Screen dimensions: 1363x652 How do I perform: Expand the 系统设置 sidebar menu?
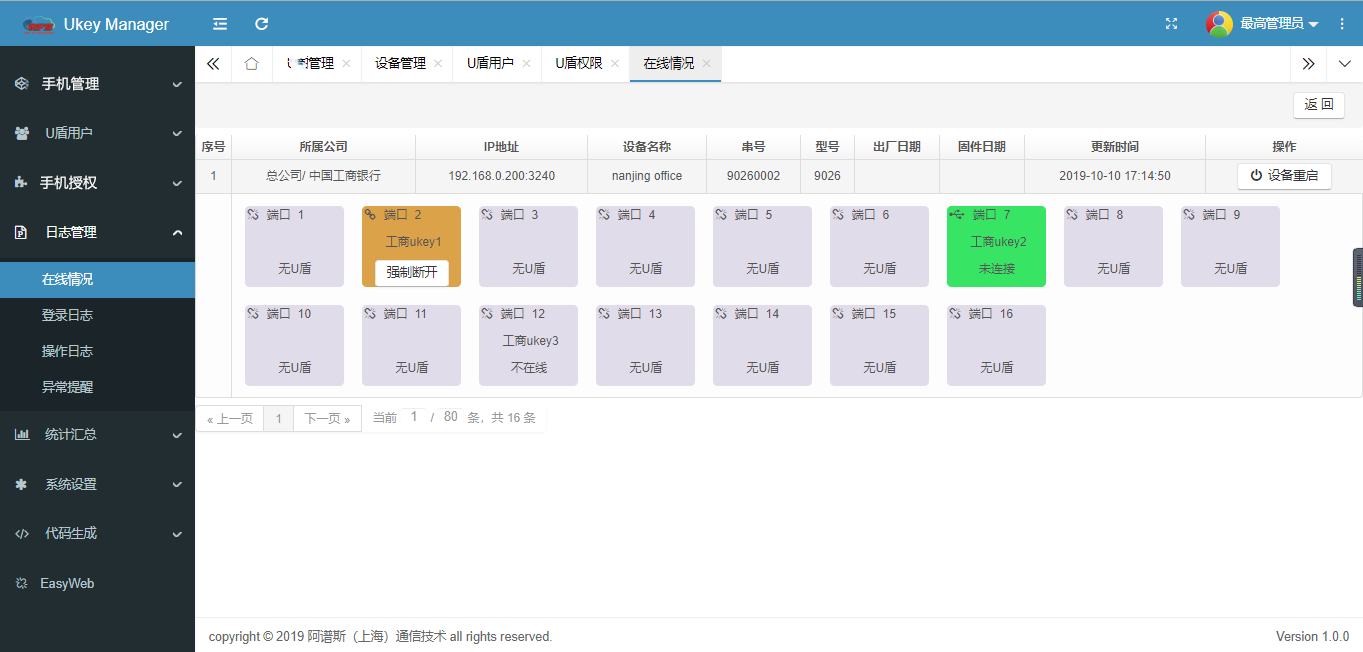click(177, 484)
